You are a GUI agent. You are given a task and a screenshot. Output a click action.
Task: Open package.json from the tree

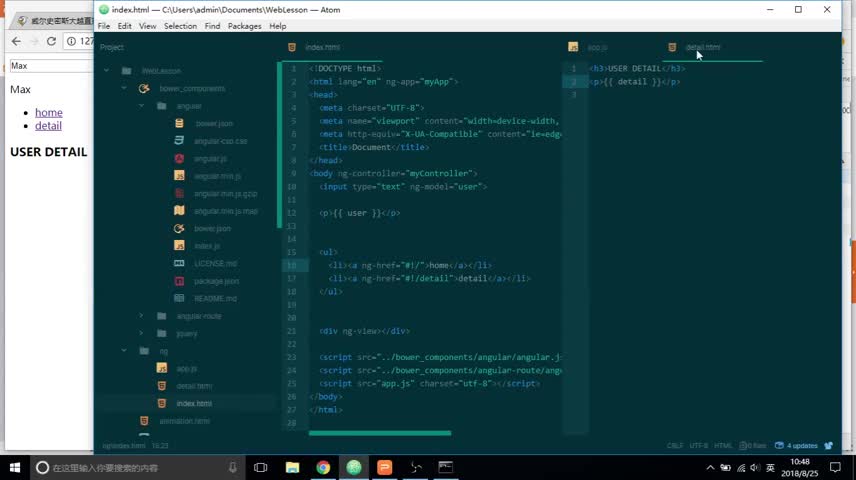[216, 281]
